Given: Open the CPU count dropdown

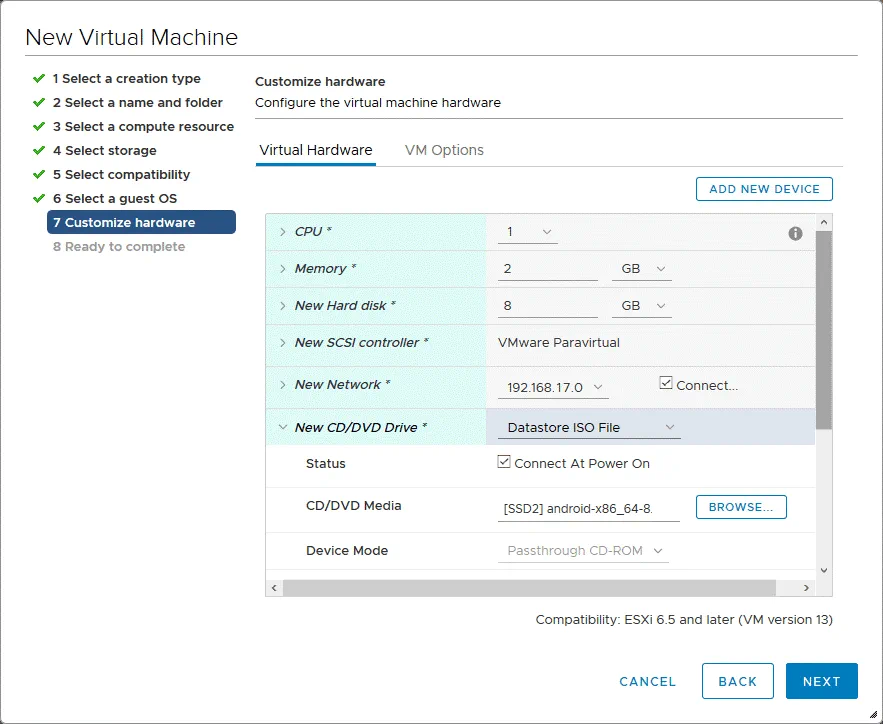Looking at the screenshot, I should pos(527,232).
